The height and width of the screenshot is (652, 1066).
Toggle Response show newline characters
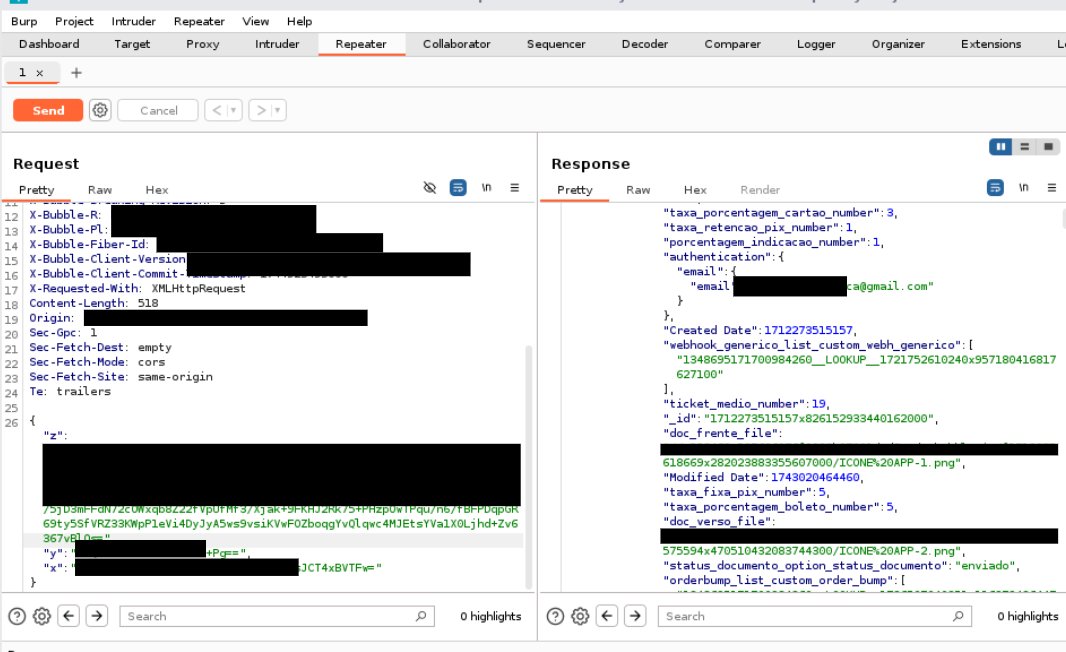coord(1023,188)
